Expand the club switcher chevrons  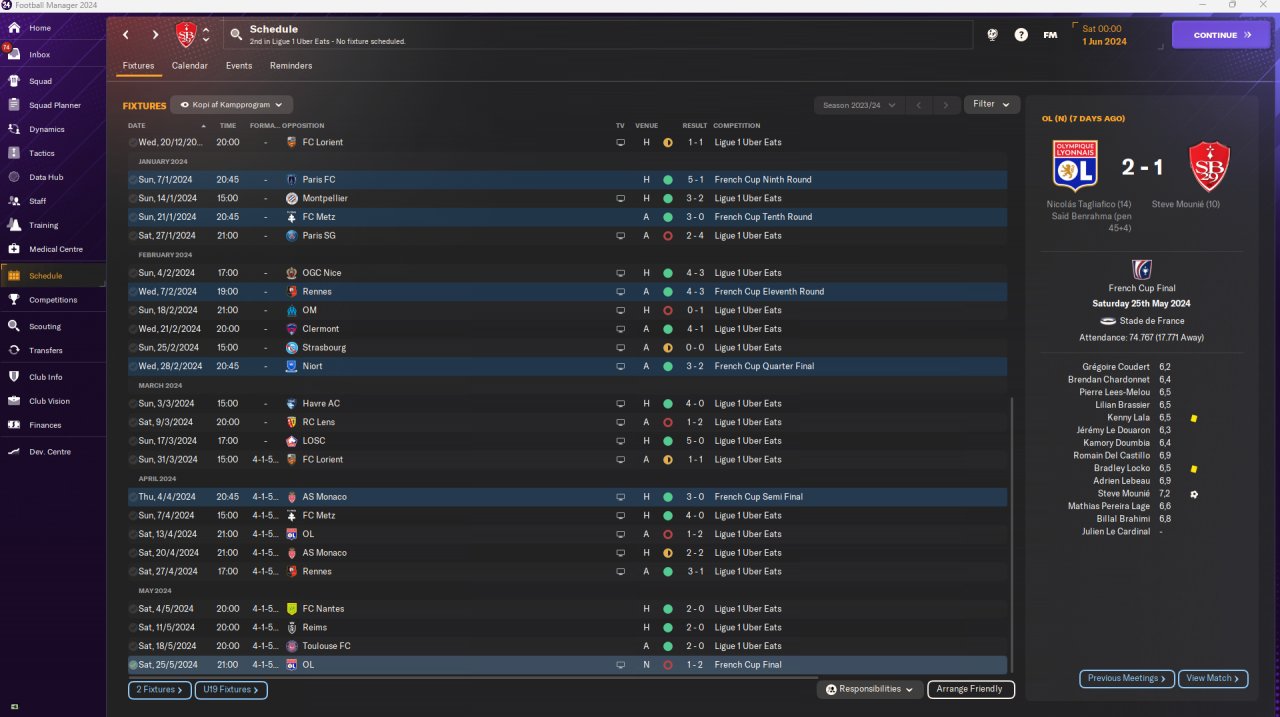click(x=206, y=35)
